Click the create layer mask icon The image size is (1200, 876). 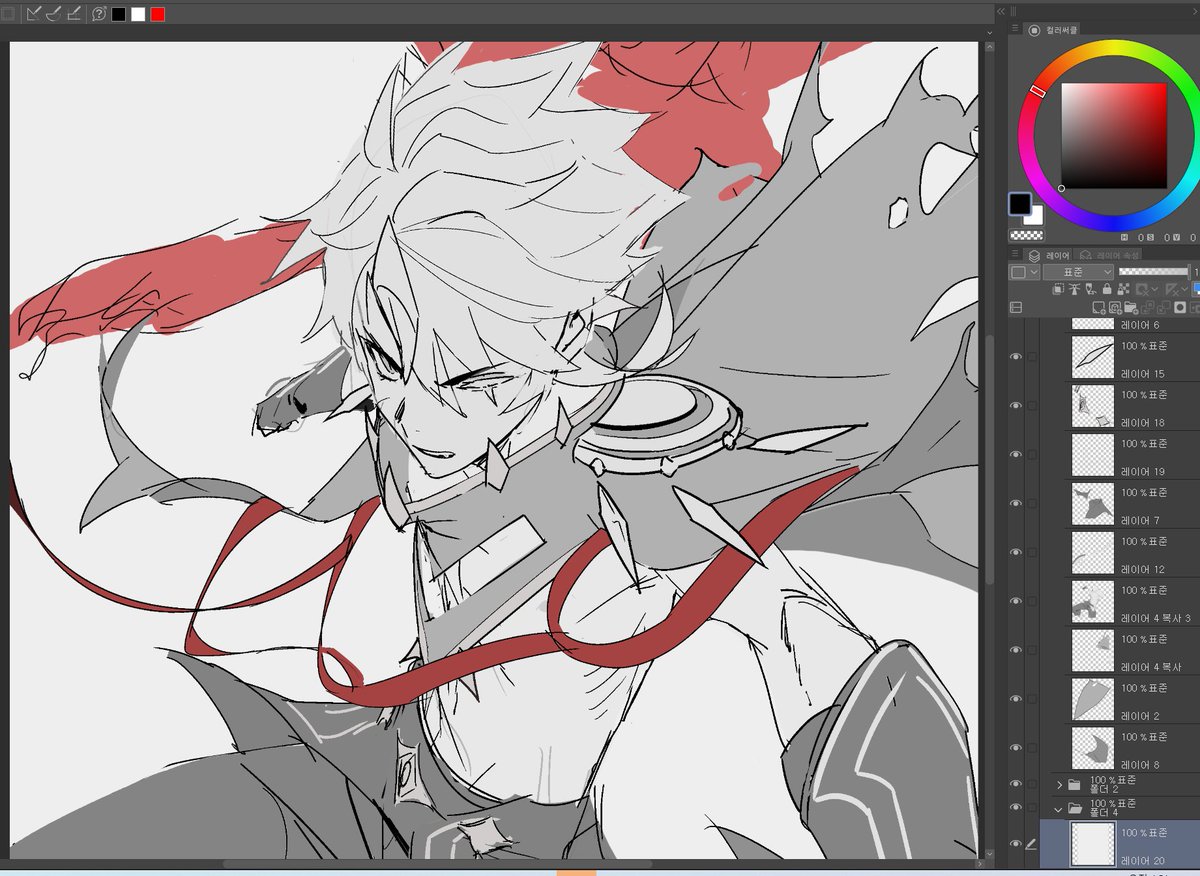pyautogui.click(x=1180, y=308)
